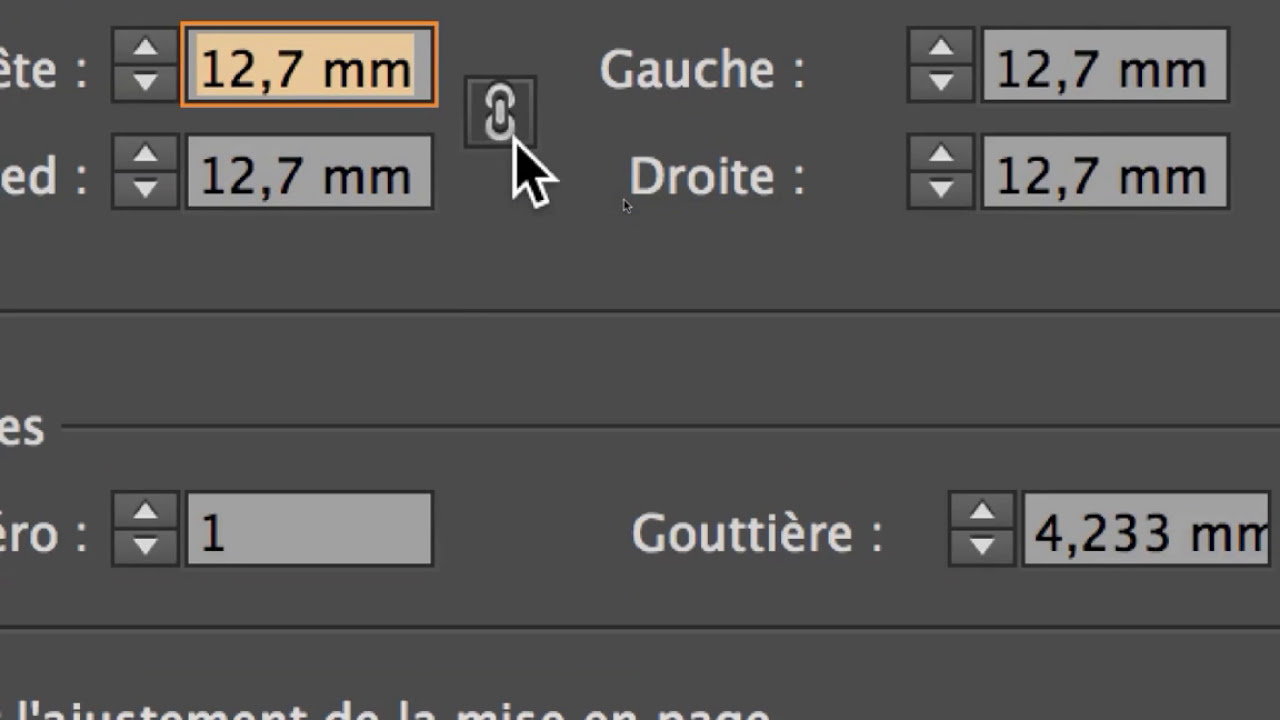The image size is (1280, 720).
Task: Increase the column number (Numéro) value
Action: click(x=146, y=512)
